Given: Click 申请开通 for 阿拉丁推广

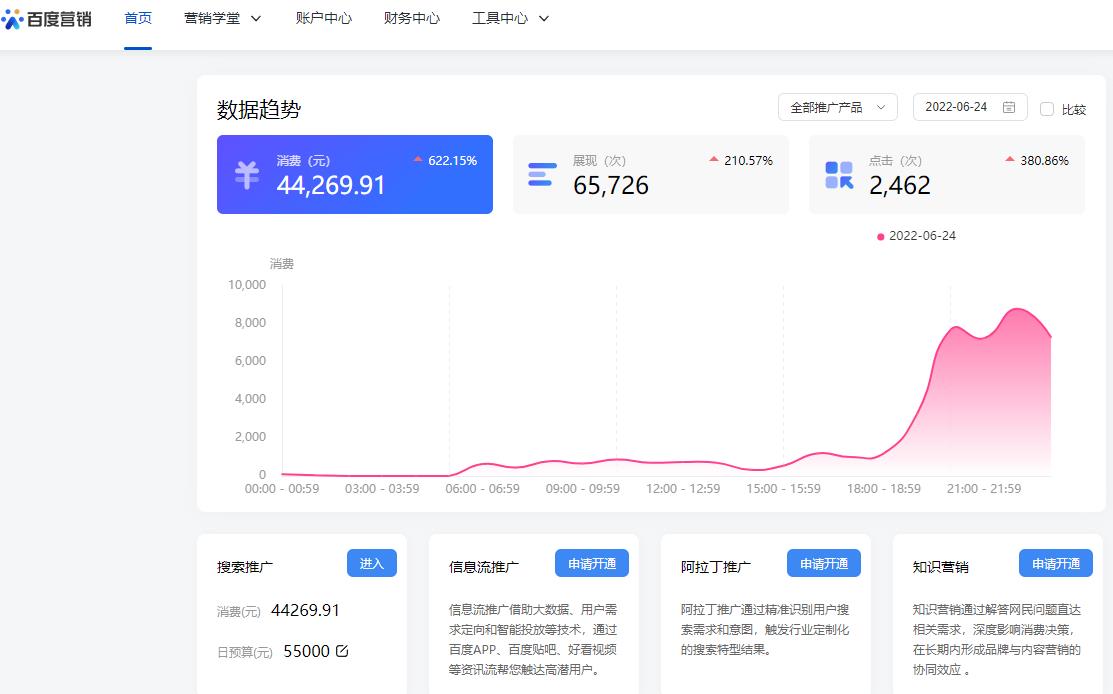Looking at the screenshot, I should (x=823, y=562).
